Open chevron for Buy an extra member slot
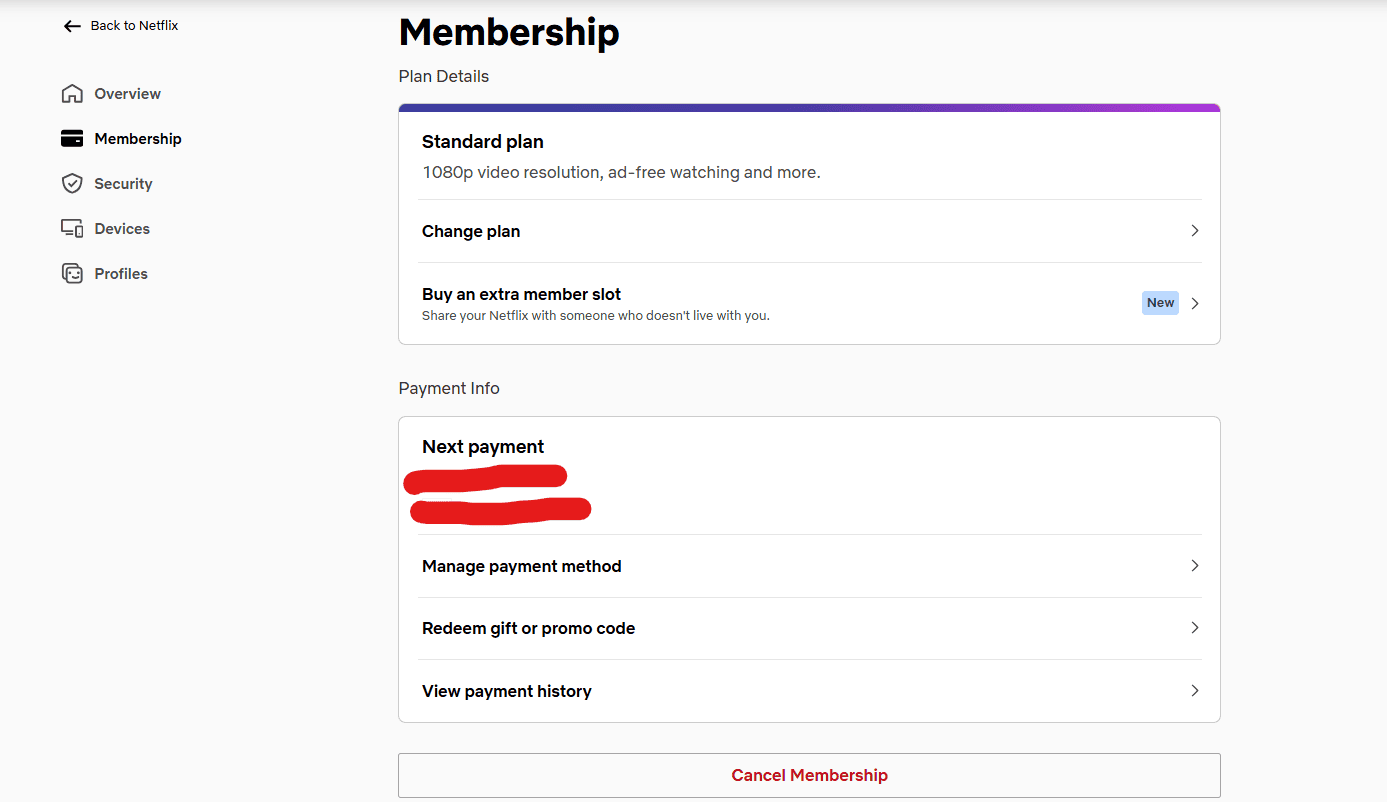This screenshot has width=1387, height=802. [x=1194, y=303]
